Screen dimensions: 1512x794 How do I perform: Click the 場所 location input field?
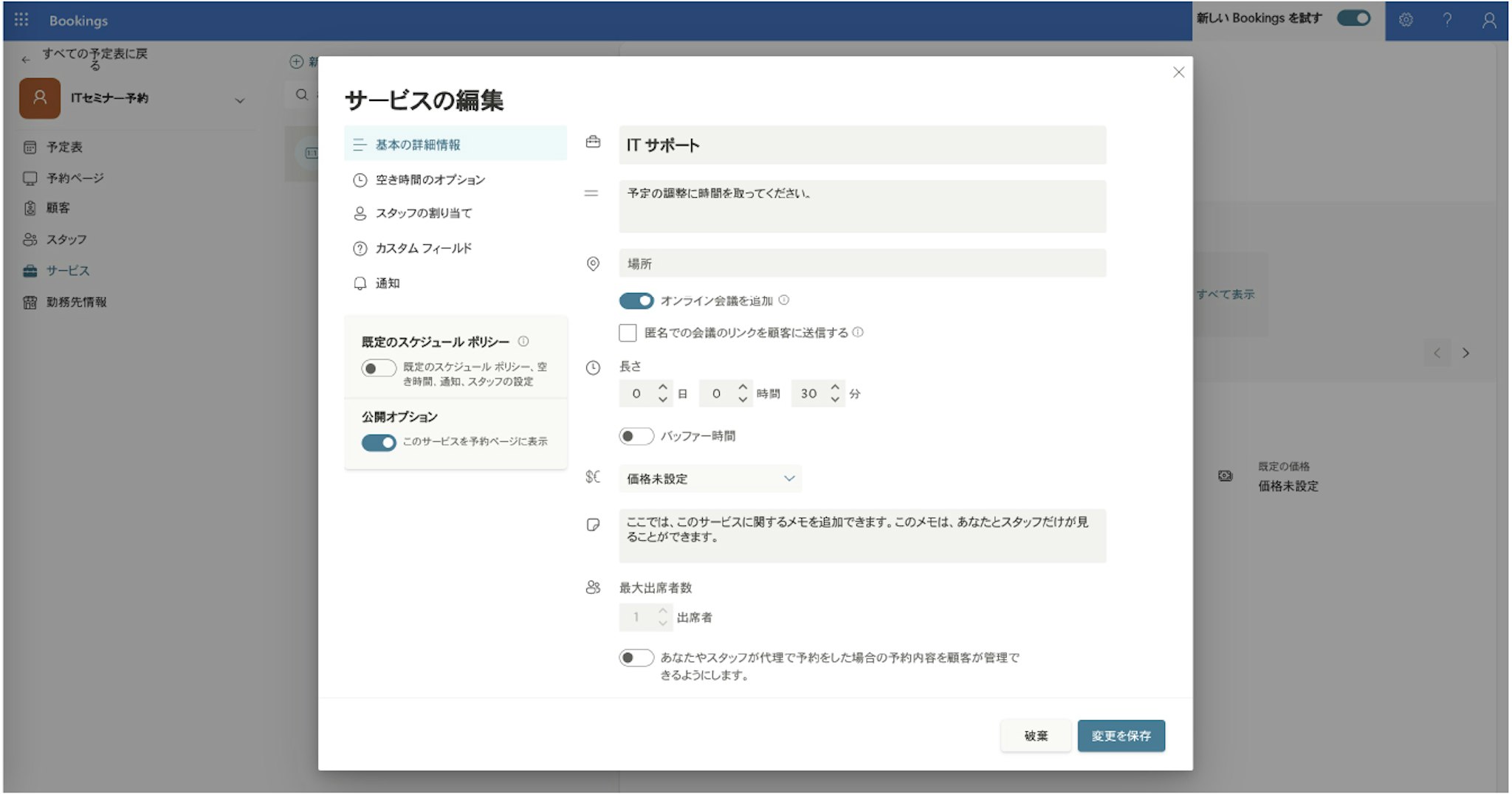click(x=862, y=263)
